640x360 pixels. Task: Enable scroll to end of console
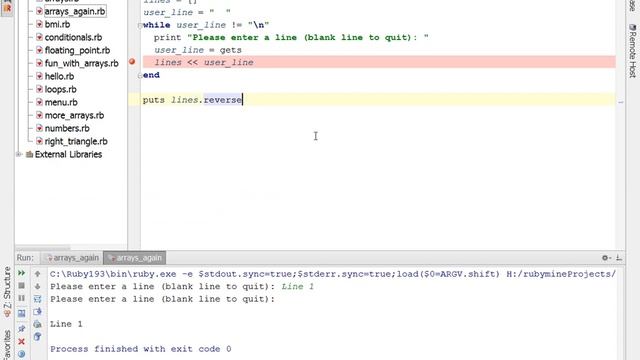(38, 312)
